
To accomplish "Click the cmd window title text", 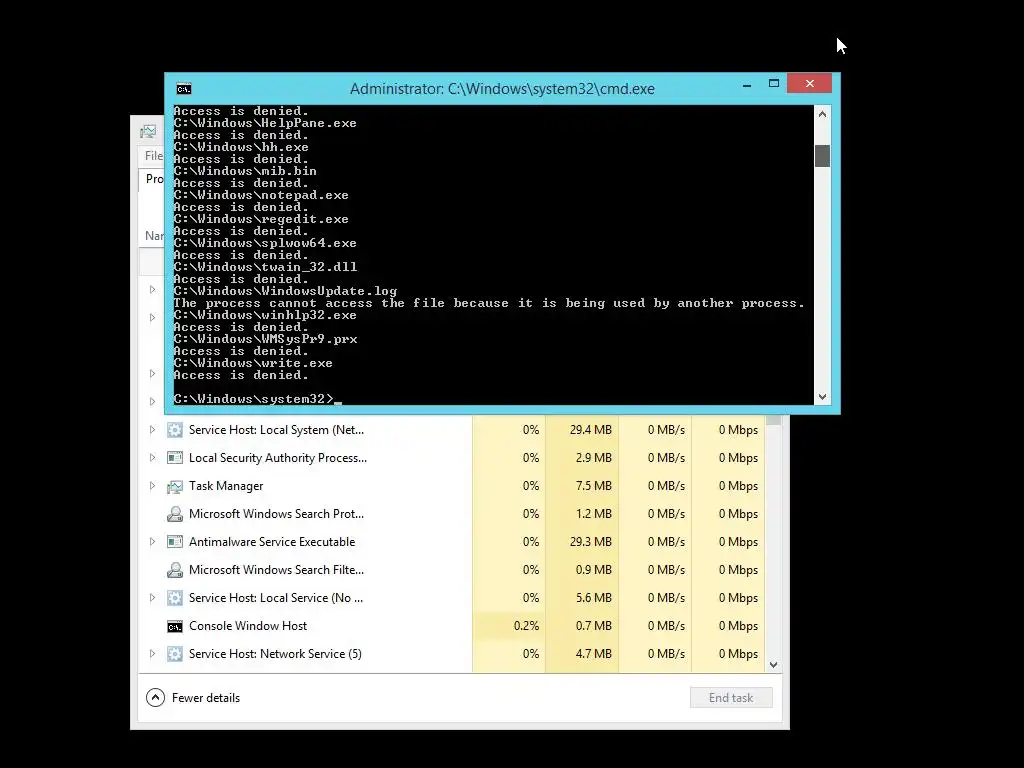I will coord(502,89).
